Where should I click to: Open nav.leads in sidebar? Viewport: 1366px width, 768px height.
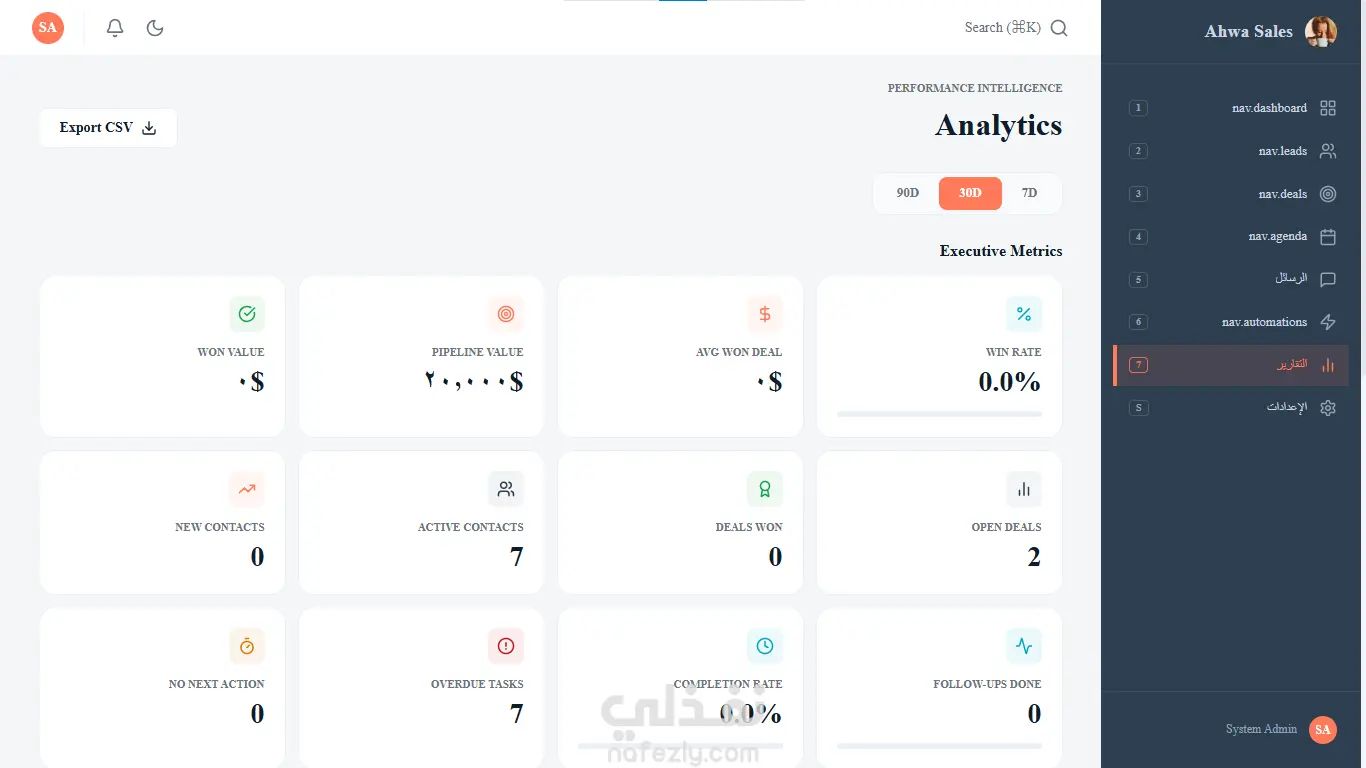(x=1231, y=151)
